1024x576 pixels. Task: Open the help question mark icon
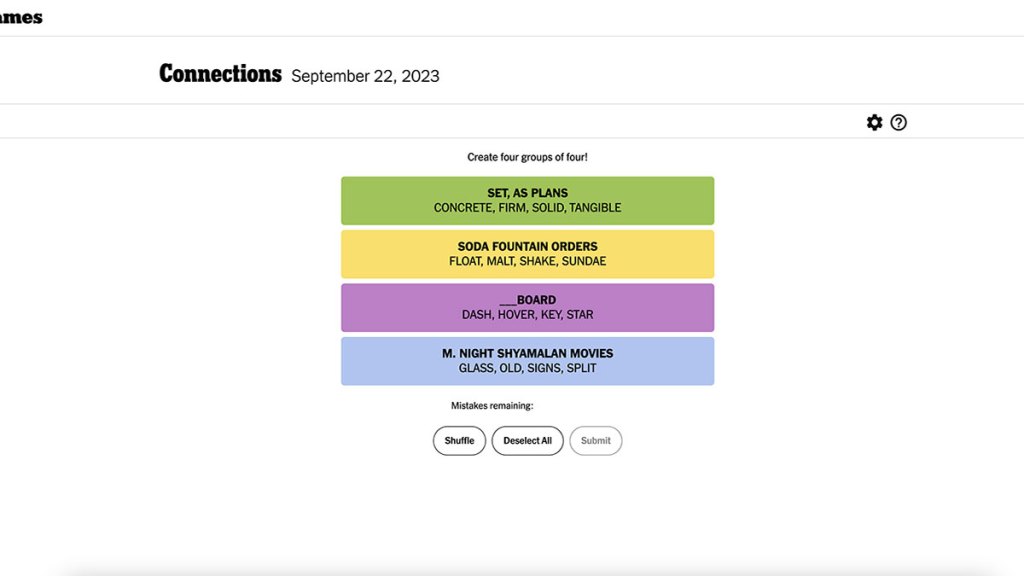[898, 122]
